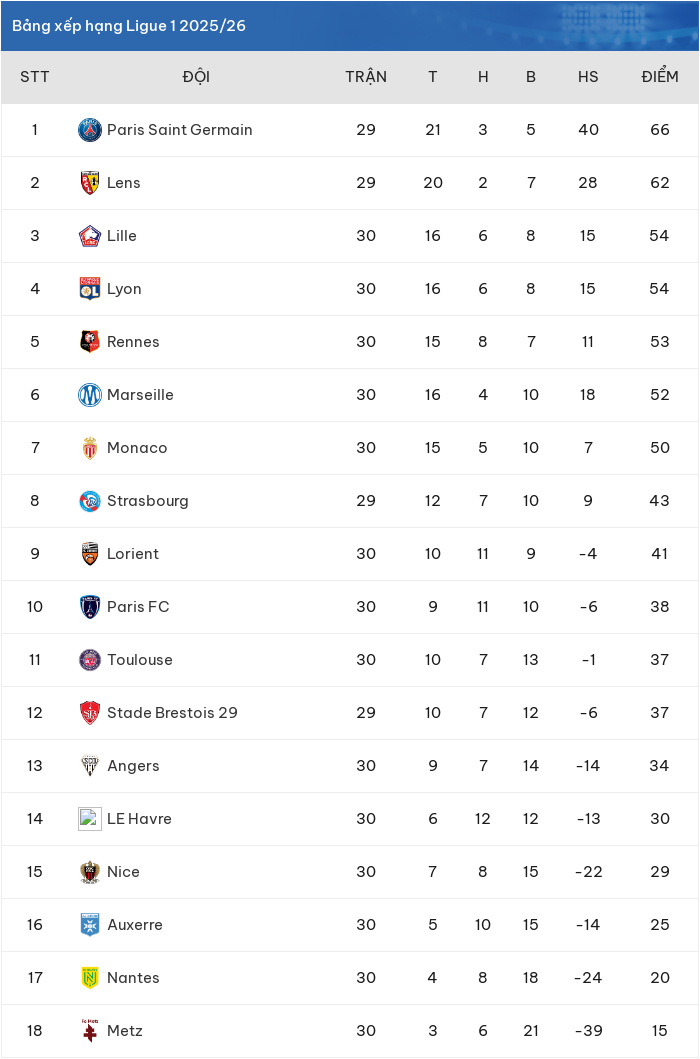Click the Paris Saint Germain club logo
Viewport: 700px width, 1059px height.
click(x=90, y=130)
